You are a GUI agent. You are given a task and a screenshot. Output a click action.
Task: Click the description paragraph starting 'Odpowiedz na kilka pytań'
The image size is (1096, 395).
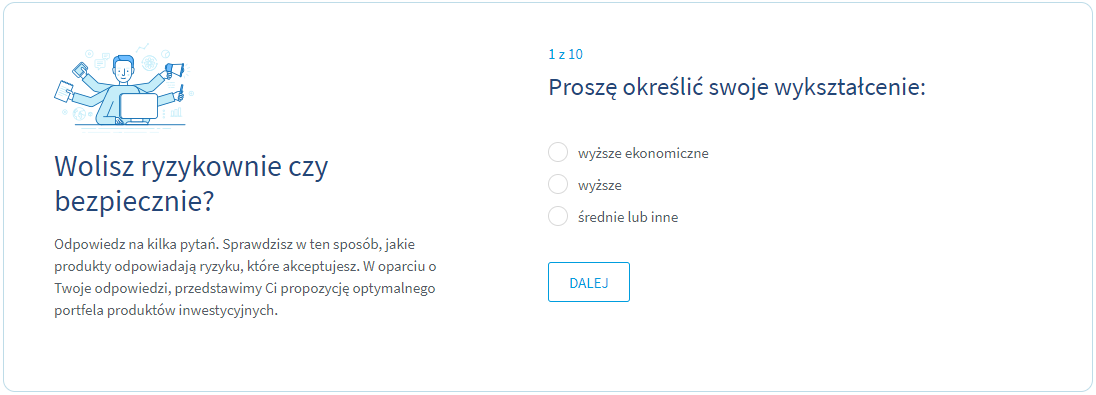[245, 278]
